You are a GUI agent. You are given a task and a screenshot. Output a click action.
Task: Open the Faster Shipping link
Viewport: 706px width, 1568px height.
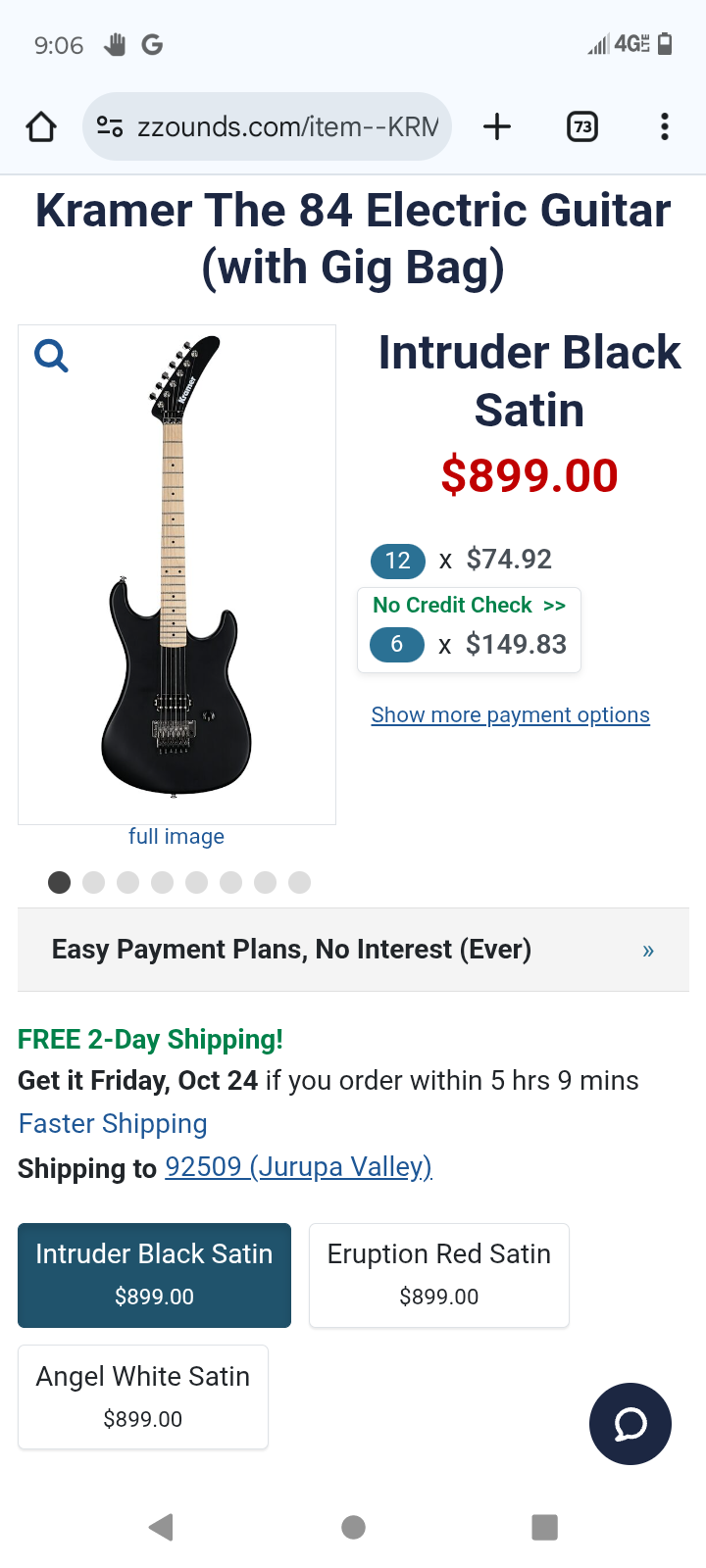click(x=113, y=1124)
